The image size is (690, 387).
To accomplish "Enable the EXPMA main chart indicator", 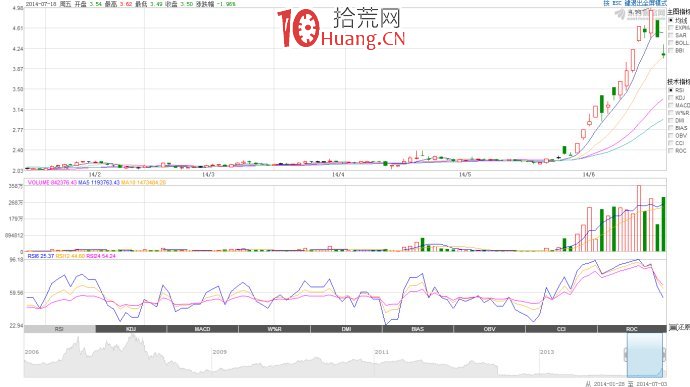I will [x=671, y=28].
